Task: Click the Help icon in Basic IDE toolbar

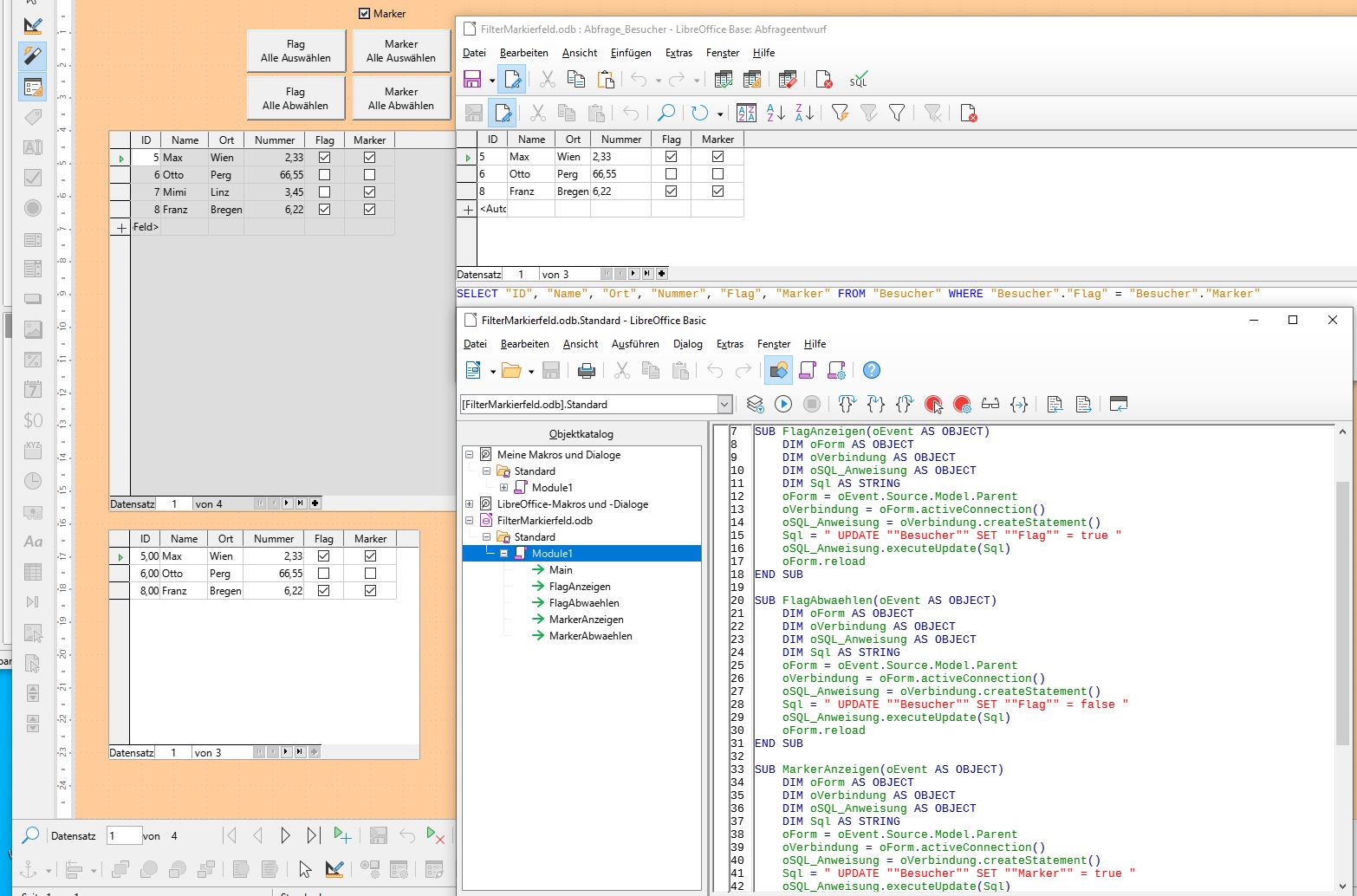Action: coord(872,371)
